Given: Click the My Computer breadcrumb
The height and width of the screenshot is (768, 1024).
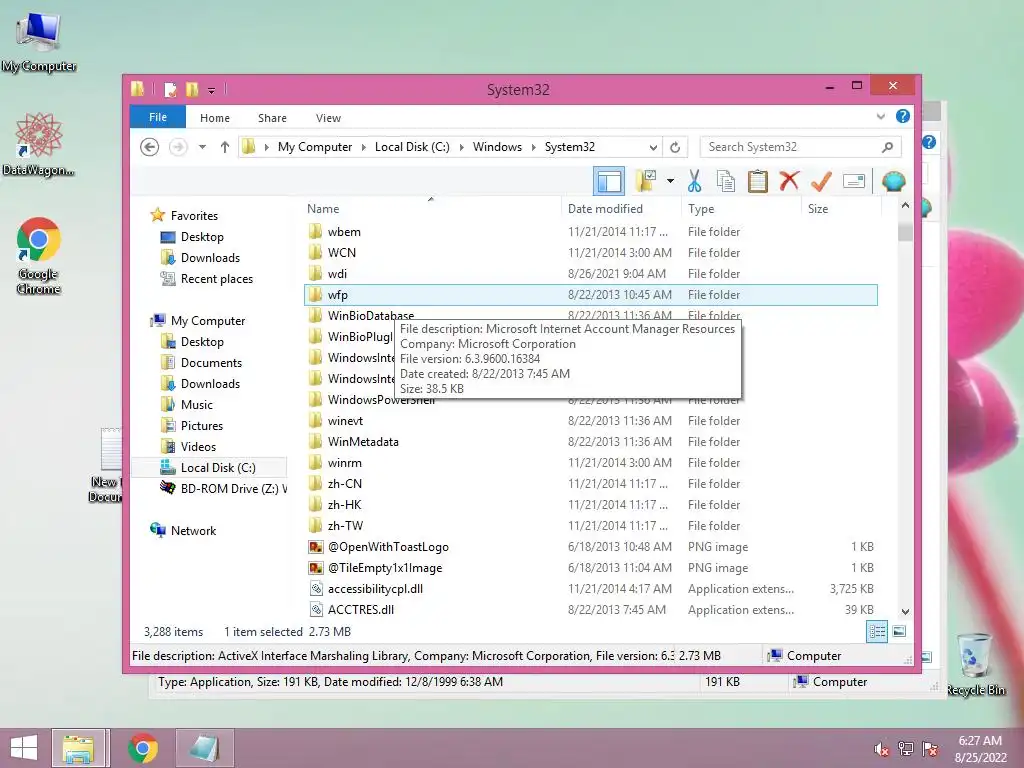Looking at the screenshot, I should (315, 147).
